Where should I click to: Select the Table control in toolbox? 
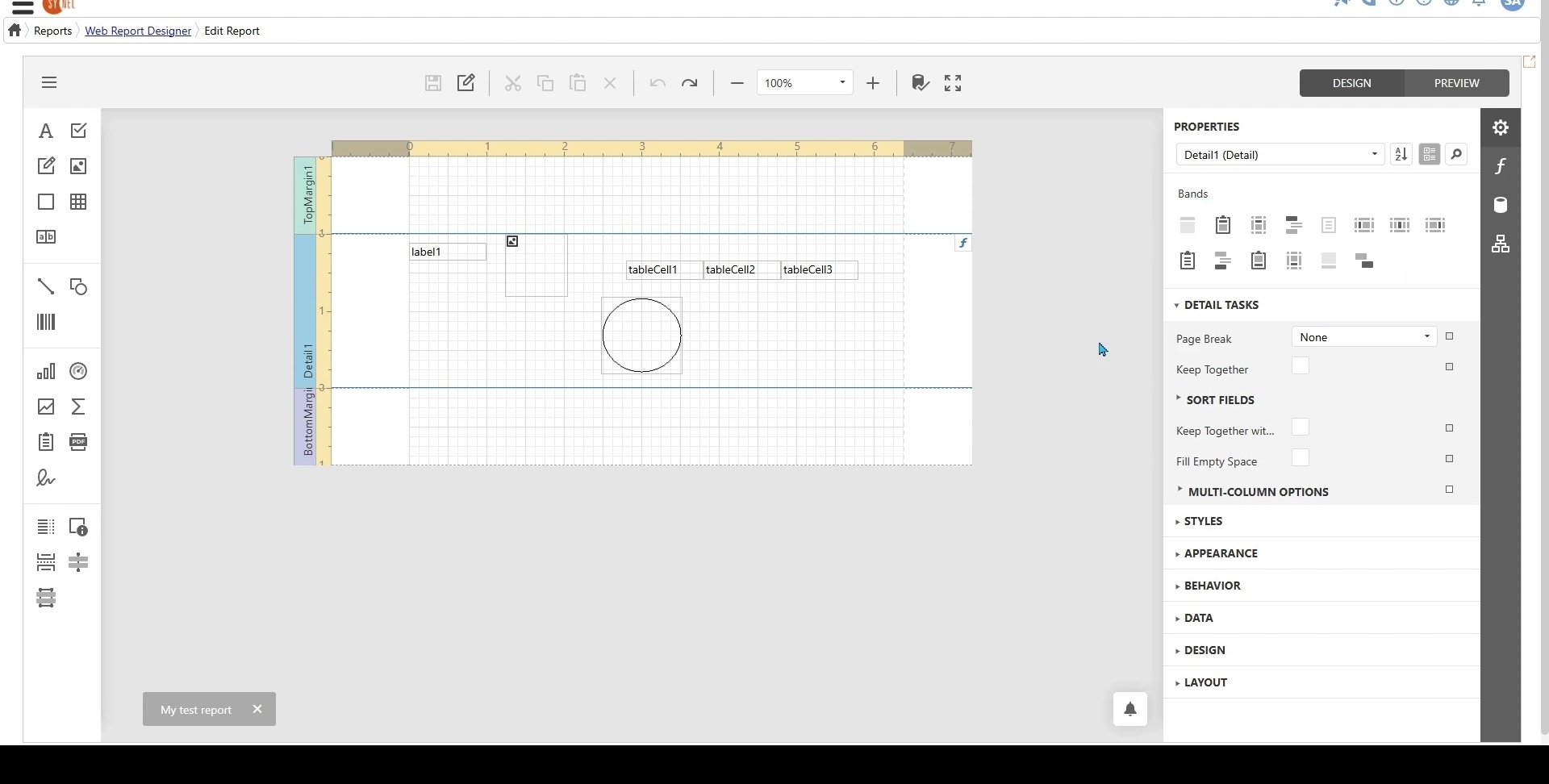pos(78,202)
